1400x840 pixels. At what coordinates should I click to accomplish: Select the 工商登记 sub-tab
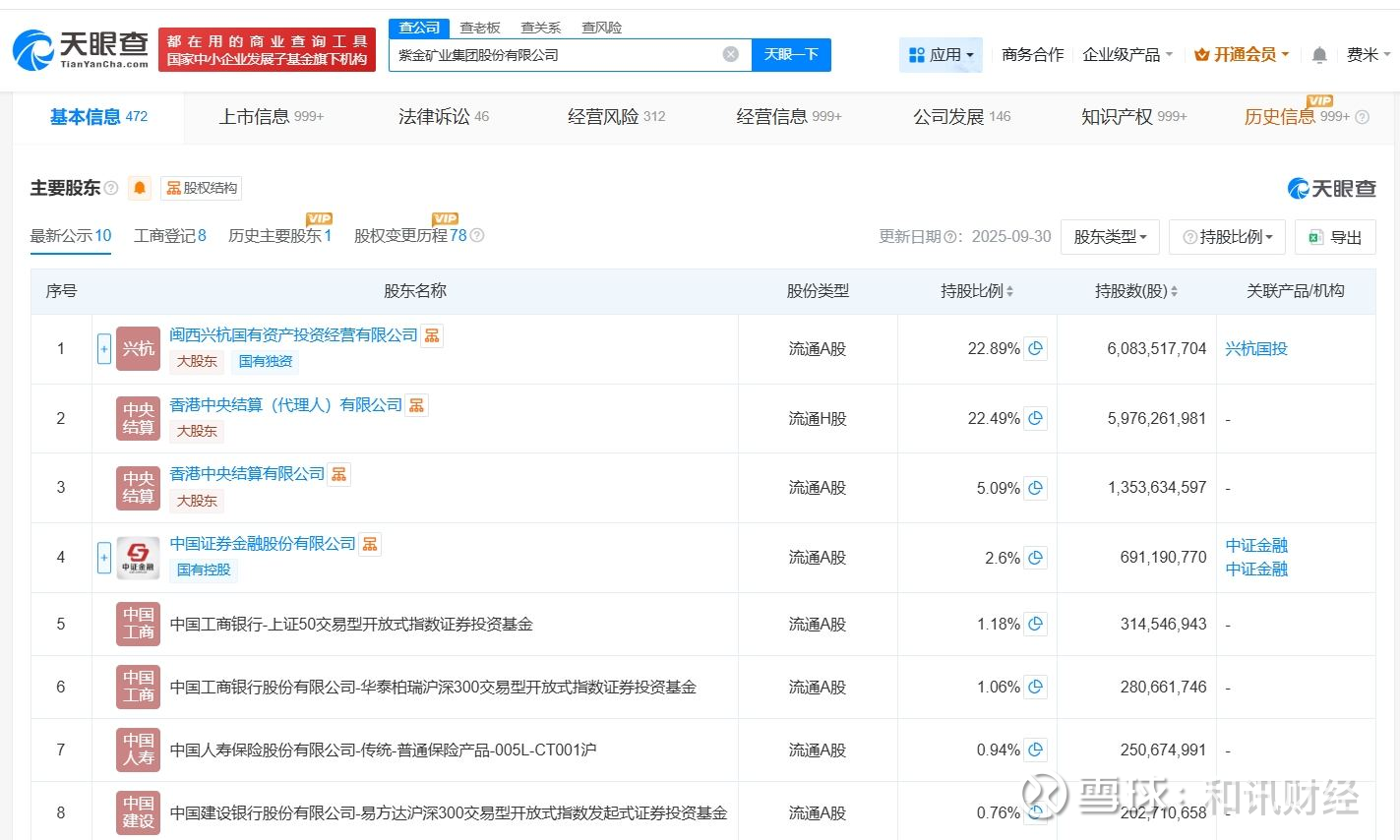pos(169,236)
